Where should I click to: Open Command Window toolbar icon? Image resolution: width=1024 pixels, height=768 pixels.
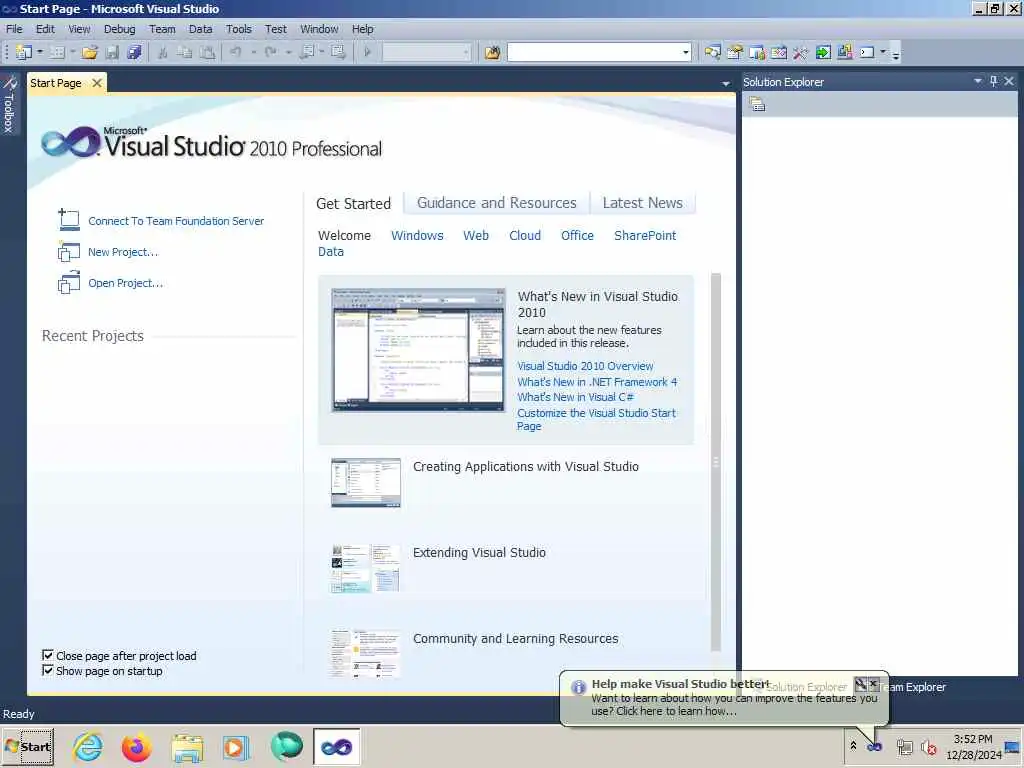[x=867, y=52]
